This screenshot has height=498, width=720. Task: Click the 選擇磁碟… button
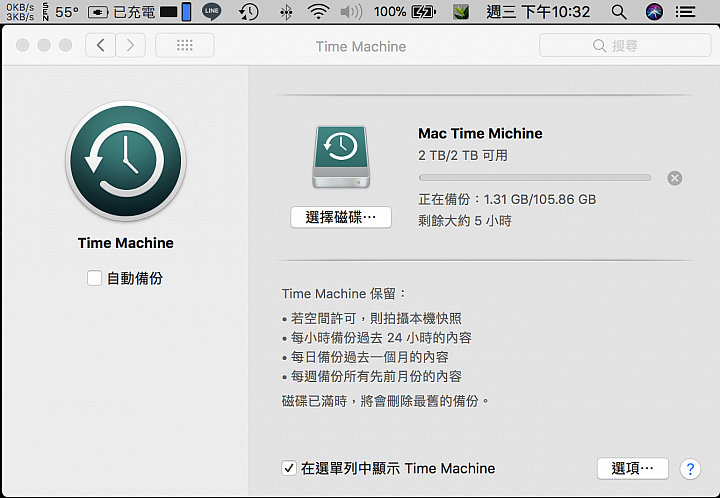(x=341, y=217)
